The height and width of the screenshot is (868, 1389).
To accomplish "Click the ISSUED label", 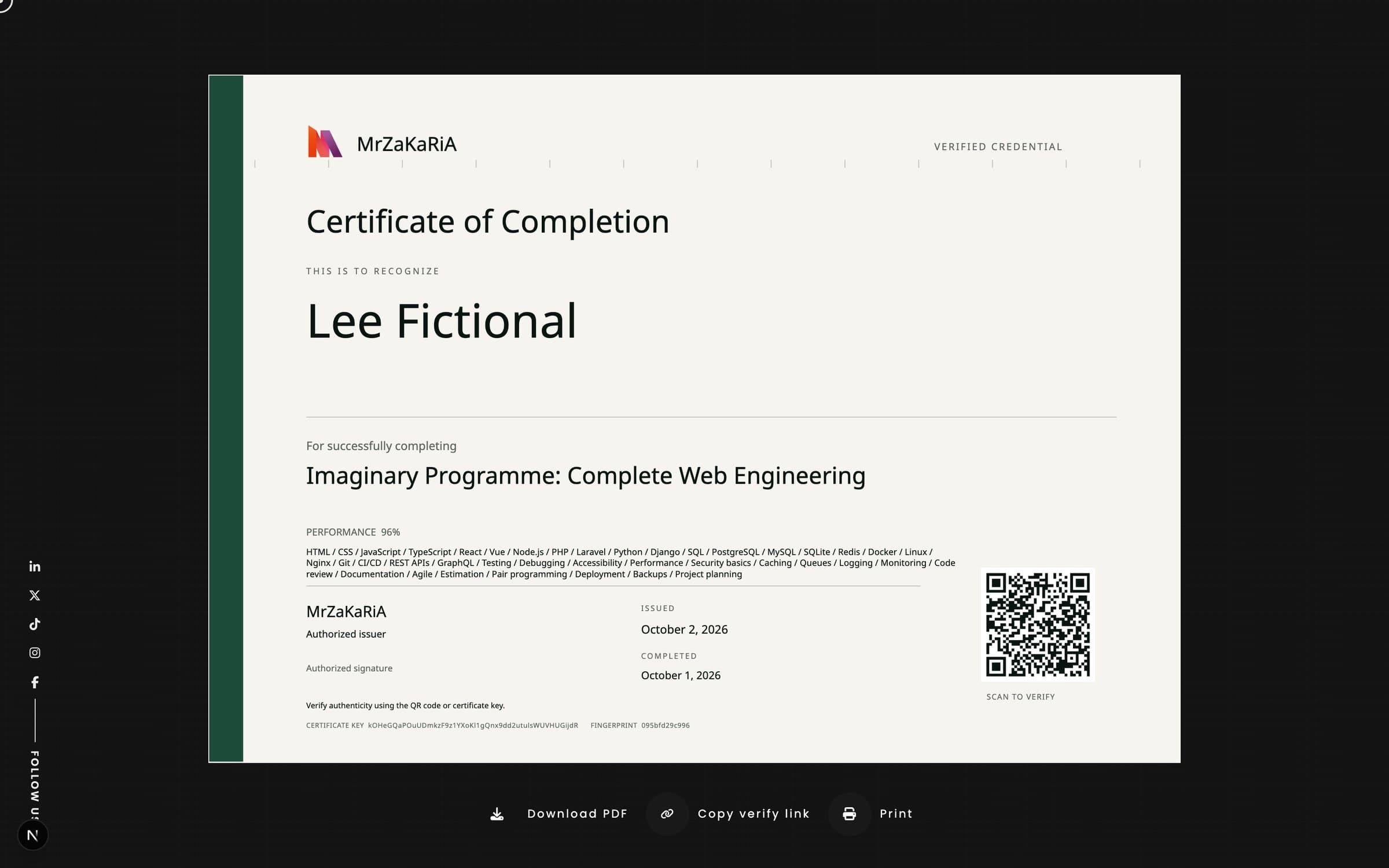I will pyautogui.click(x=657, y=608).
